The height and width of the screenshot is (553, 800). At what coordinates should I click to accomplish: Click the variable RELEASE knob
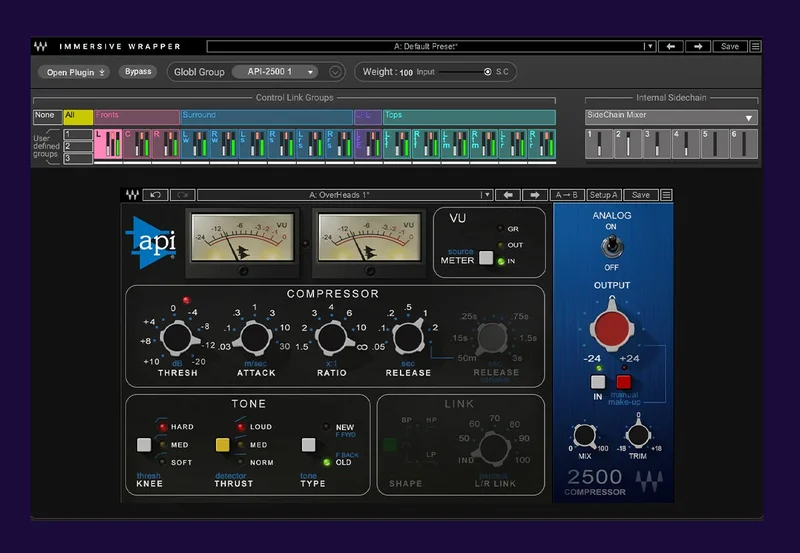pos(492,338)
